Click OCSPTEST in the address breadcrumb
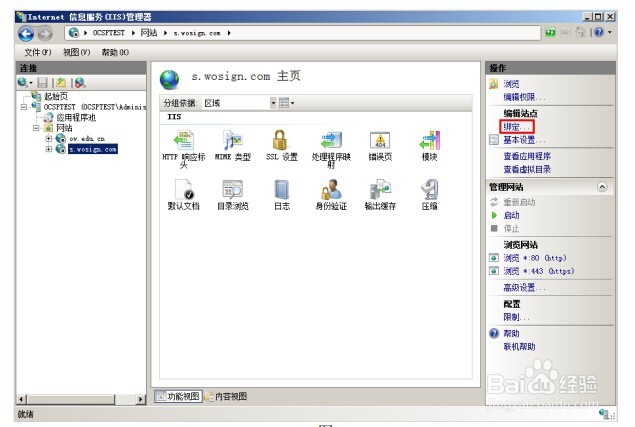This screenshot has height=427, width=635. [109, 33]
